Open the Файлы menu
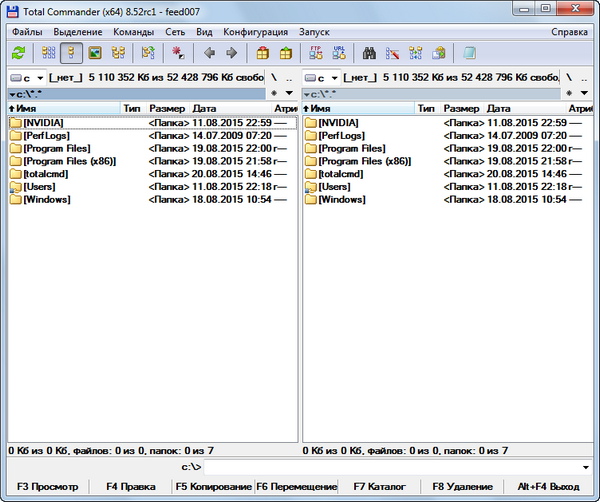 [27, 32]
